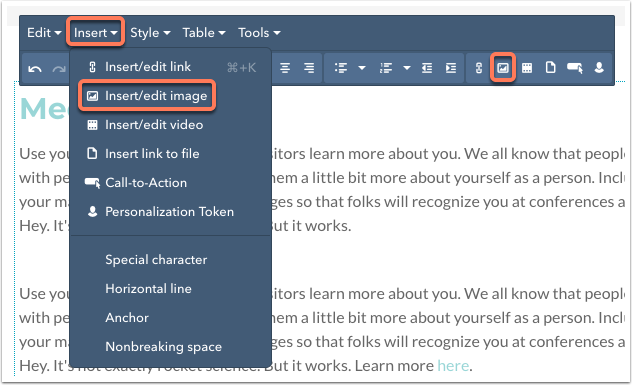Viewport: 632px width, 385px height.
Task: Open the Insert menu
Action: (x=96, y=33)
